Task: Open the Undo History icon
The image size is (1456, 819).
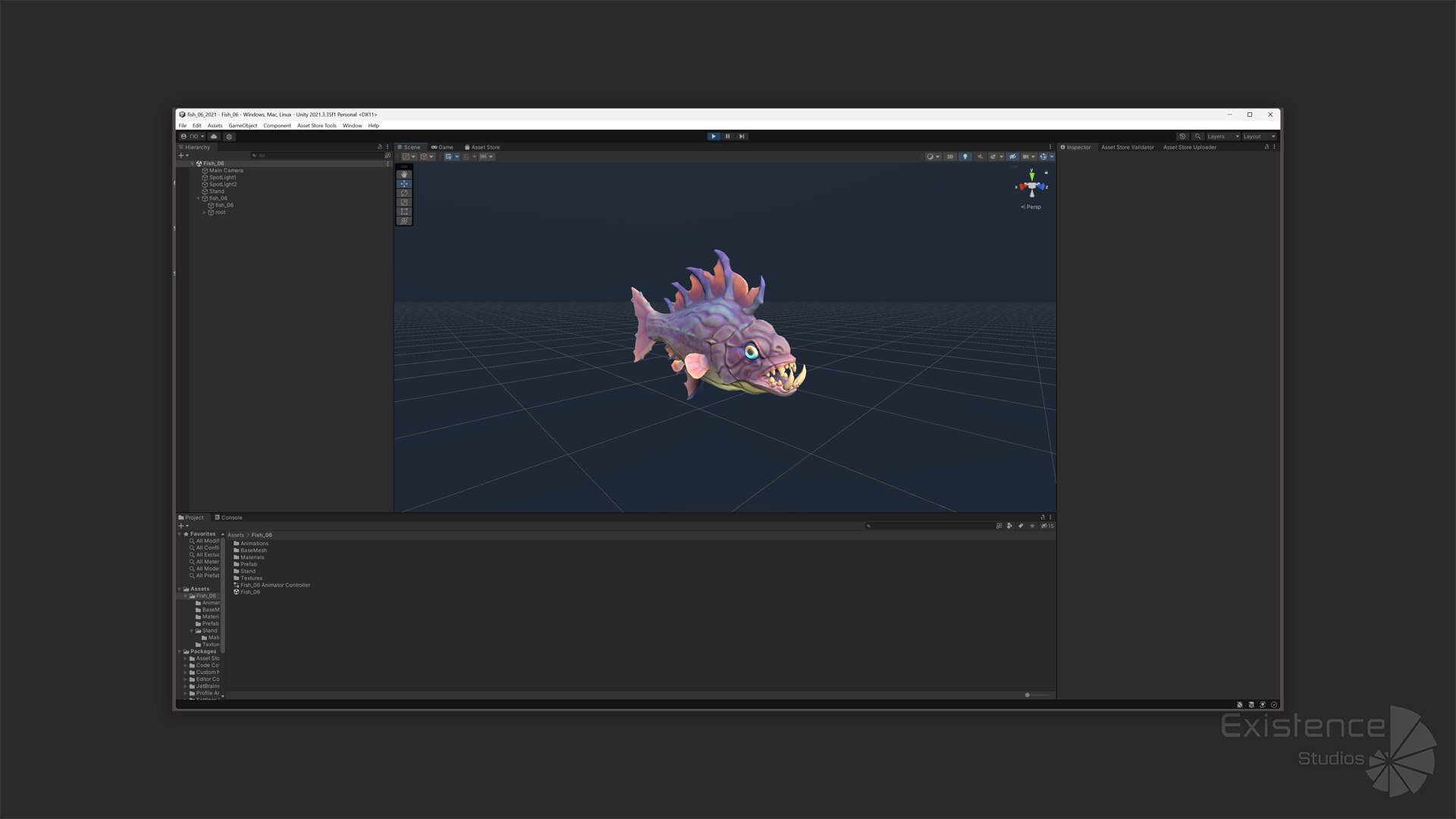Action: pyautogui.click(x=1182, y=136)
